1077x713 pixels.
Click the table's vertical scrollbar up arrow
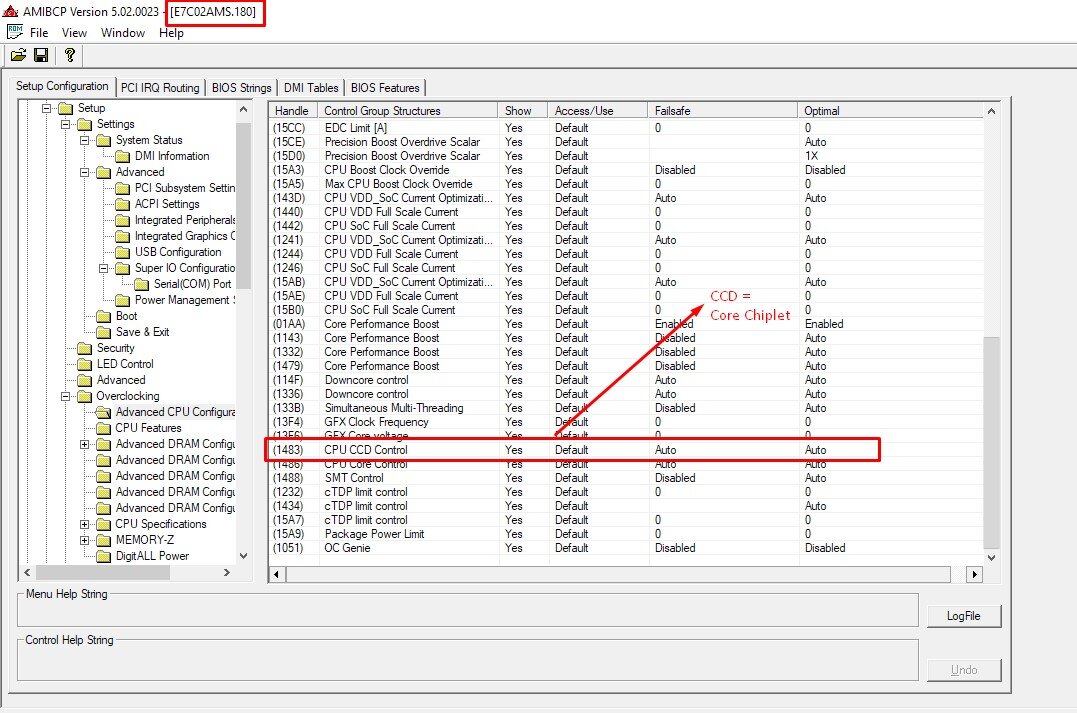991,111
